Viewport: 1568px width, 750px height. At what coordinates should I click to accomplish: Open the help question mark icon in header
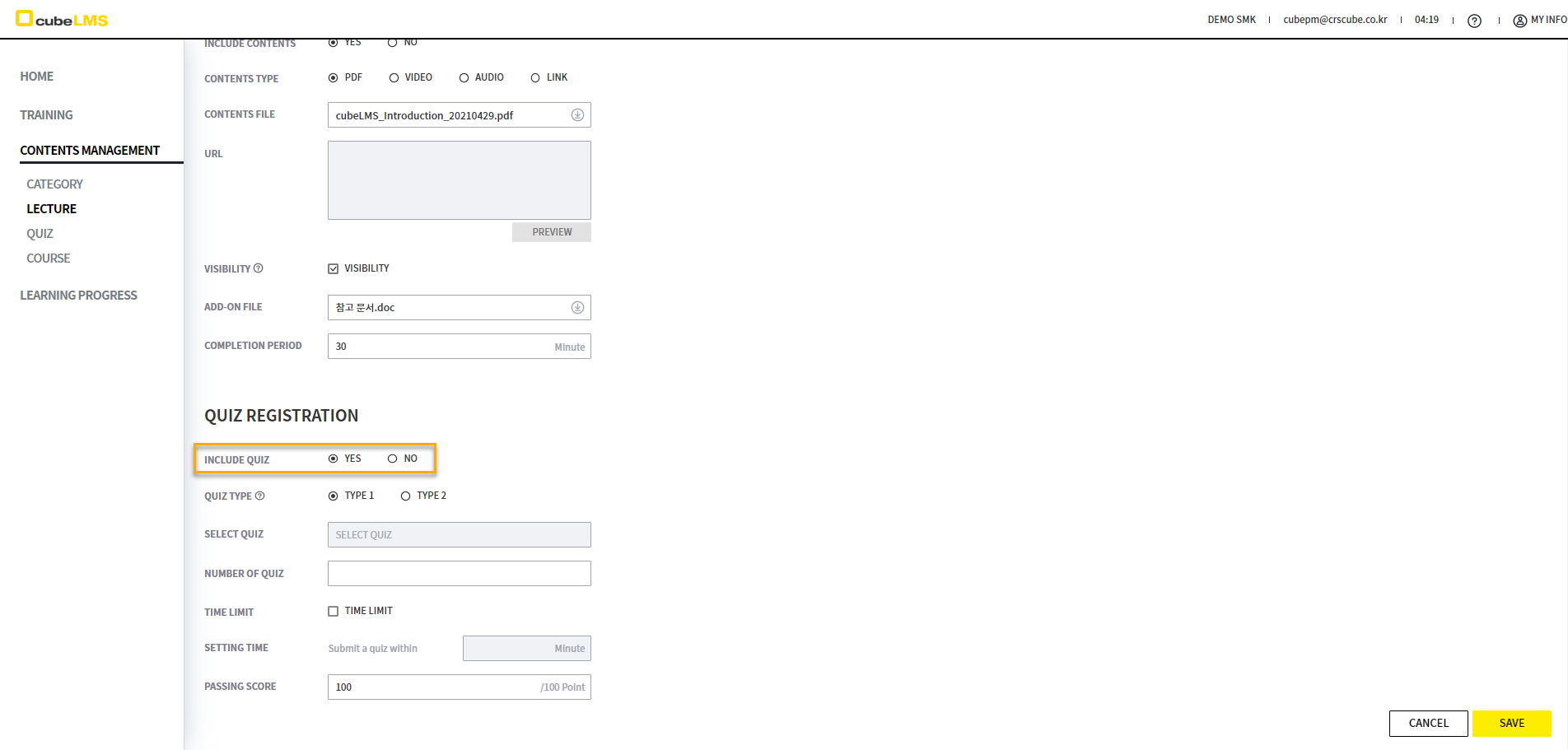(x=1474, y=21)
